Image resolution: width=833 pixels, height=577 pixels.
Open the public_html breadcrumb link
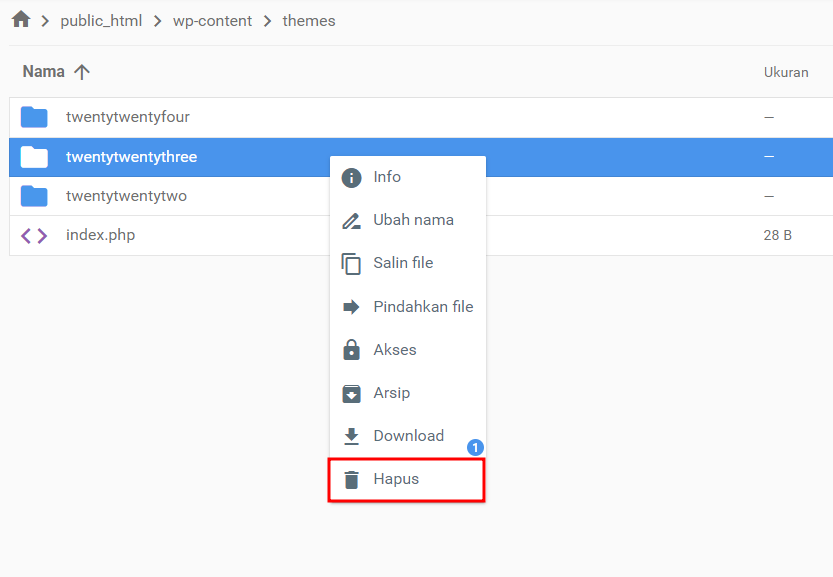pos(101,19)
